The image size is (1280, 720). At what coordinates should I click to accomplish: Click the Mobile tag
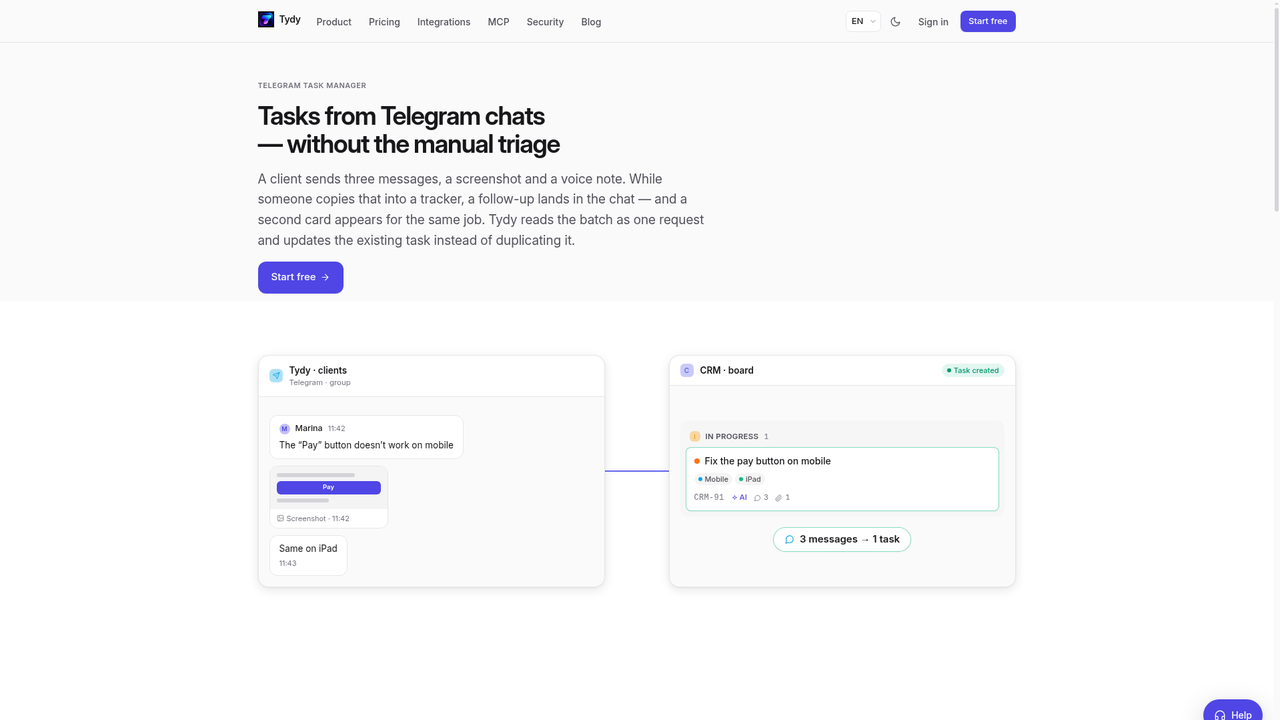(x=713, y=479)
